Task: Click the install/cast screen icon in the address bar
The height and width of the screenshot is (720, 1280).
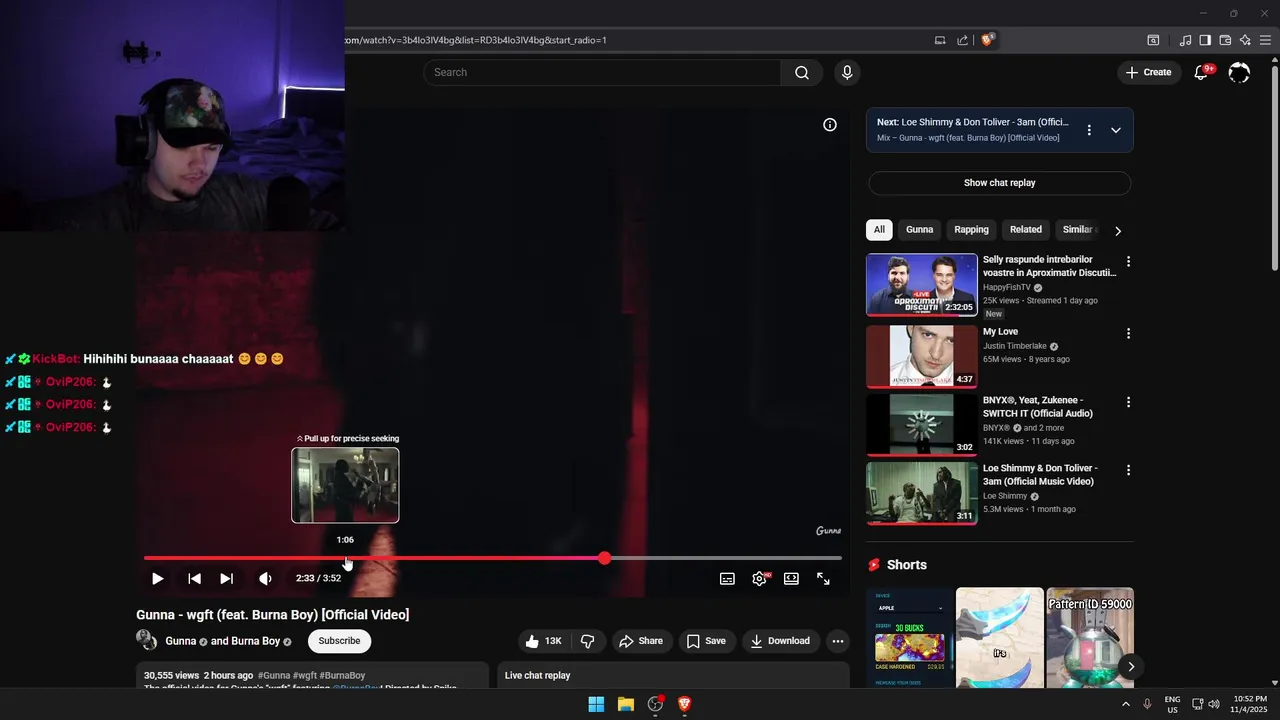Action: point(940,40)
